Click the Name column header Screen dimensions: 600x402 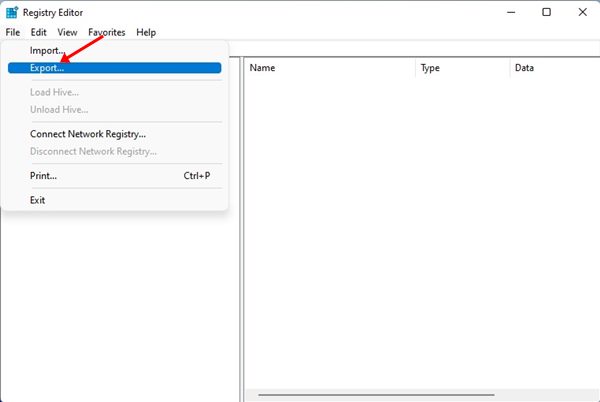[330, 68]
